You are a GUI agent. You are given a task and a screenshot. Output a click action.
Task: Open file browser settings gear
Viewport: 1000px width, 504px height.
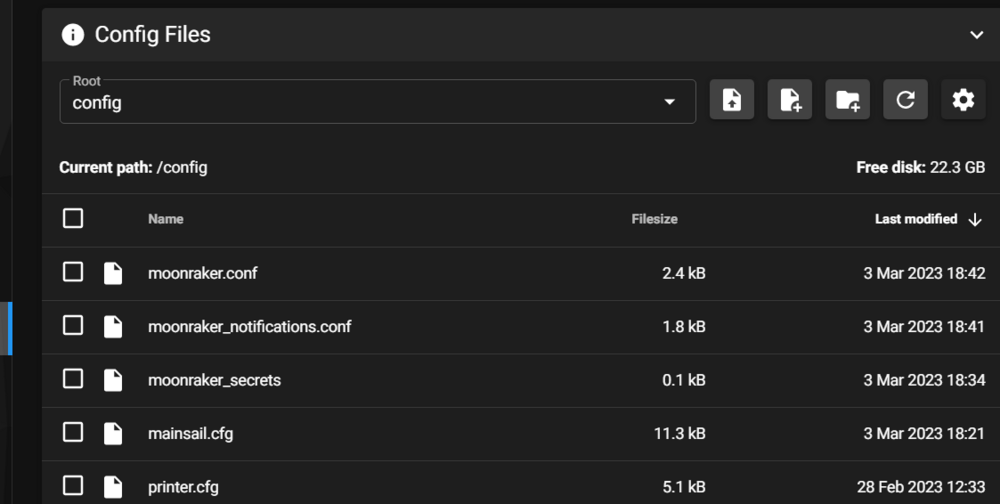pos(963,100)
